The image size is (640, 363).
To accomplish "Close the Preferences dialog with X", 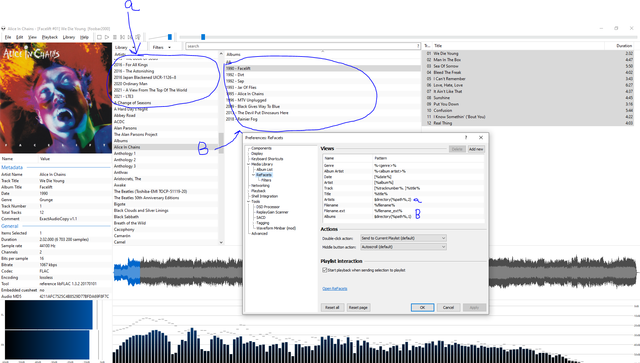I will click(x=481, y=138).
